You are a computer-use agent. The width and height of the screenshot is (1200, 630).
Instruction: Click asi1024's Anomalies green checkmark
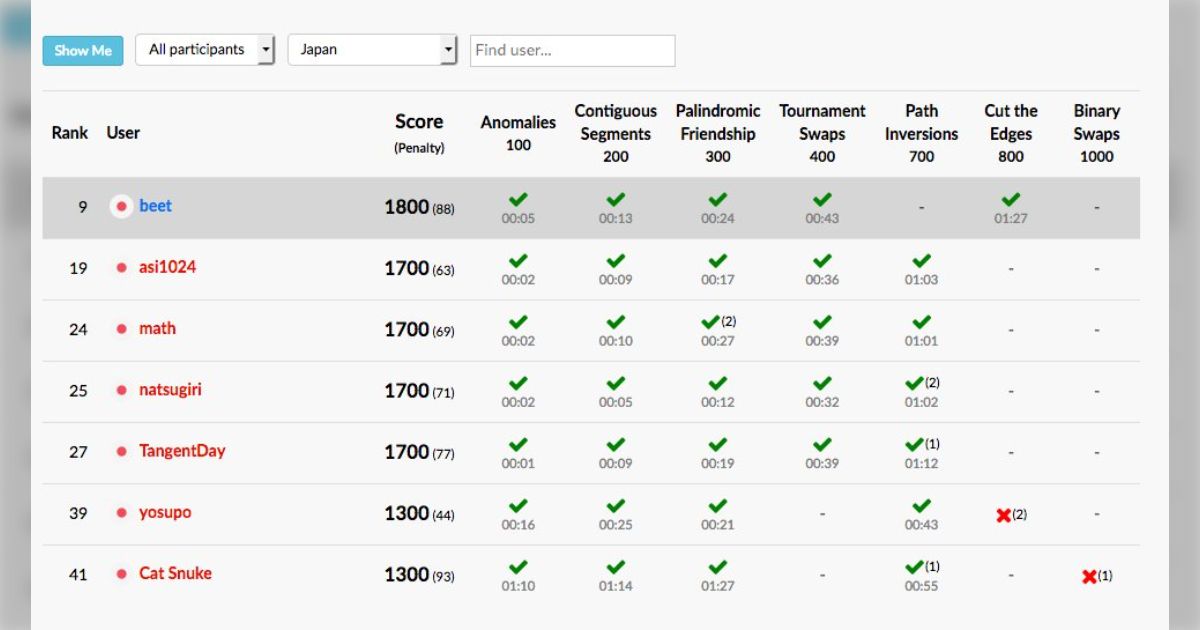tap(518, 261)
